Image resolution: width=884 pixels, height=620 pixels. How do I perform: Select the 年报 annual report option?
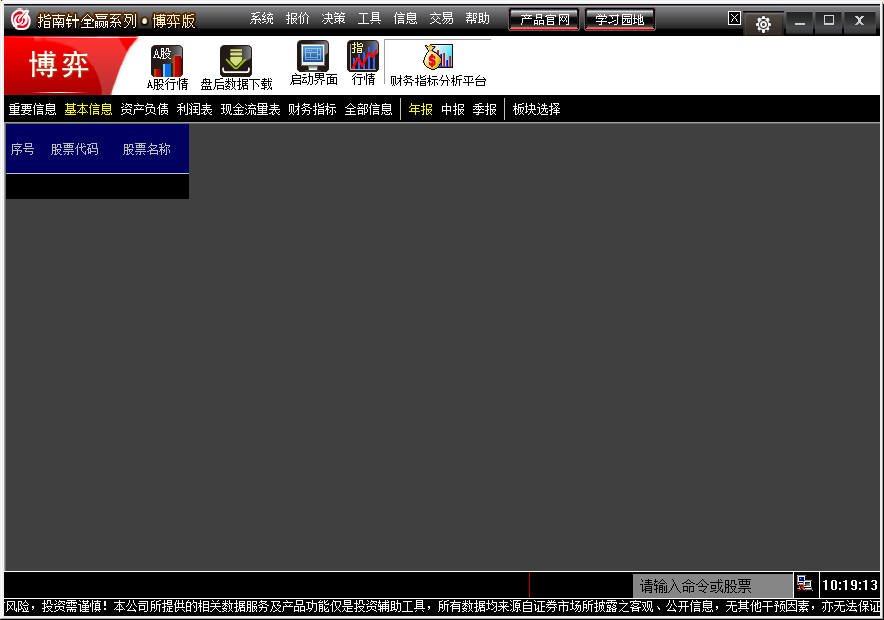click(x=420, y=109)
